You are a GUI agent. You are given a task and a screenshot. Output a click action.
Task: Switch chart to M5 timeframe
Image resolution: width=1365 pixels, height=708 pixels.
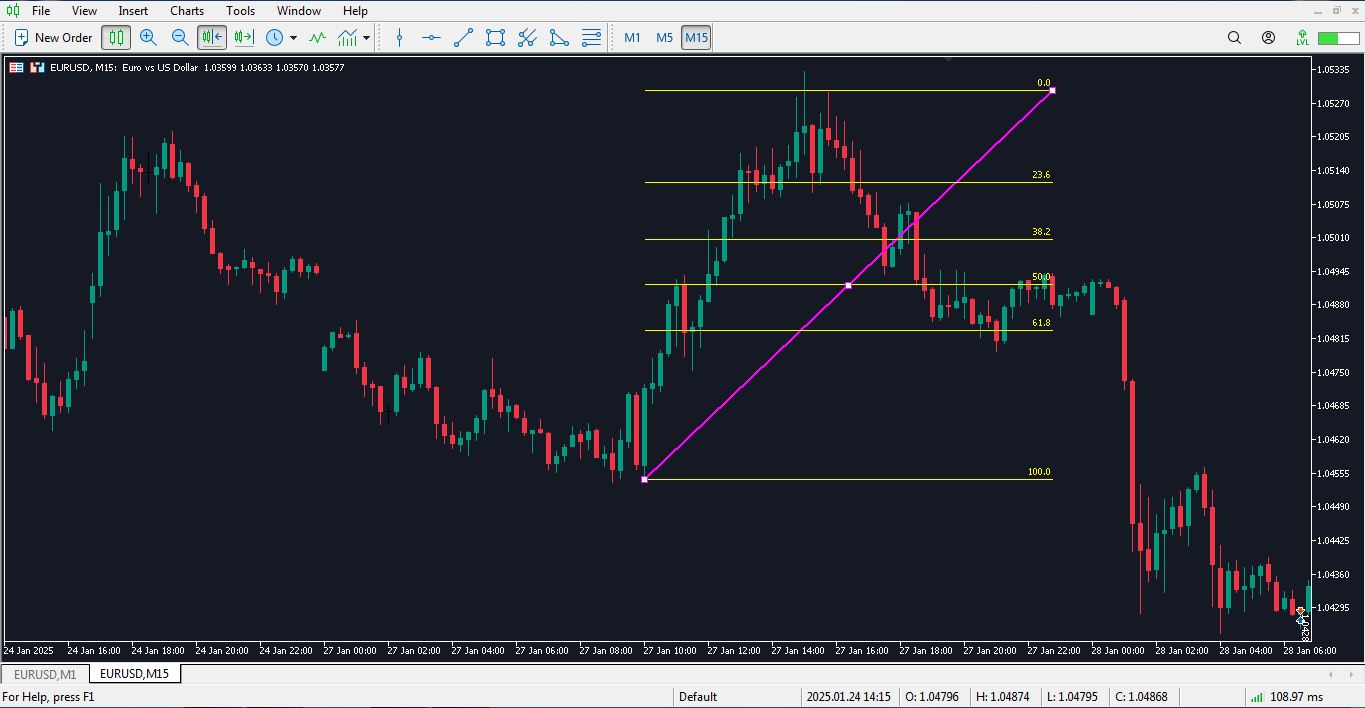tap(664, 38)
